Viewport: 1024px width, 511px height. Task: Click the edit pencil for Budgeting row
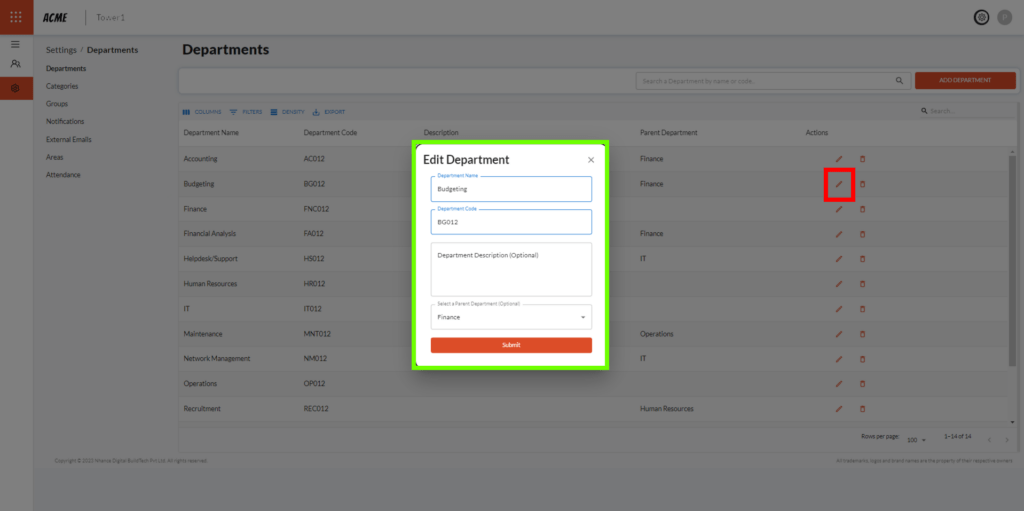[x=839, y=184]
